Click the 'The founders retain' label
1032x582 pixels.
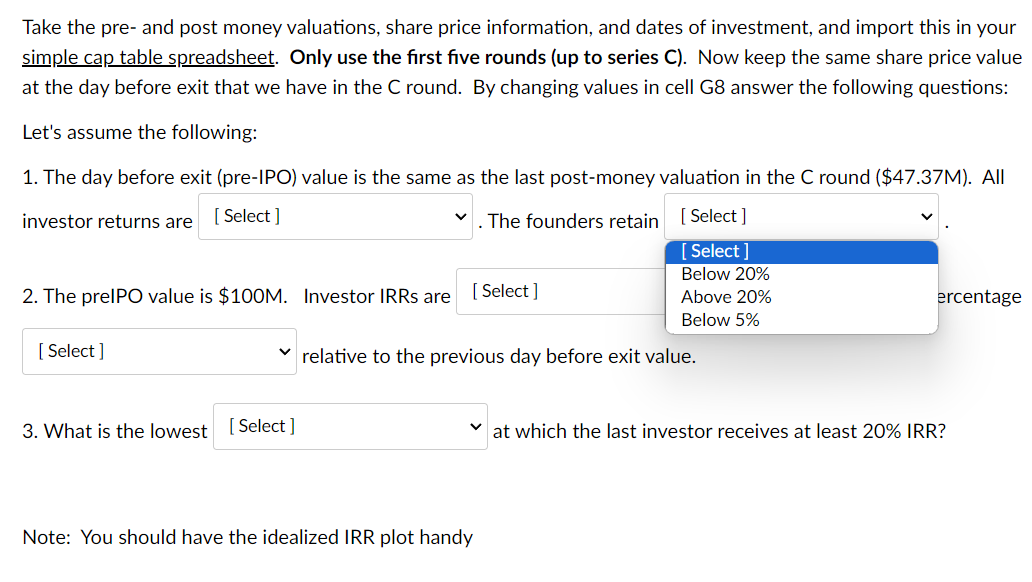click(x=573, y=222)
